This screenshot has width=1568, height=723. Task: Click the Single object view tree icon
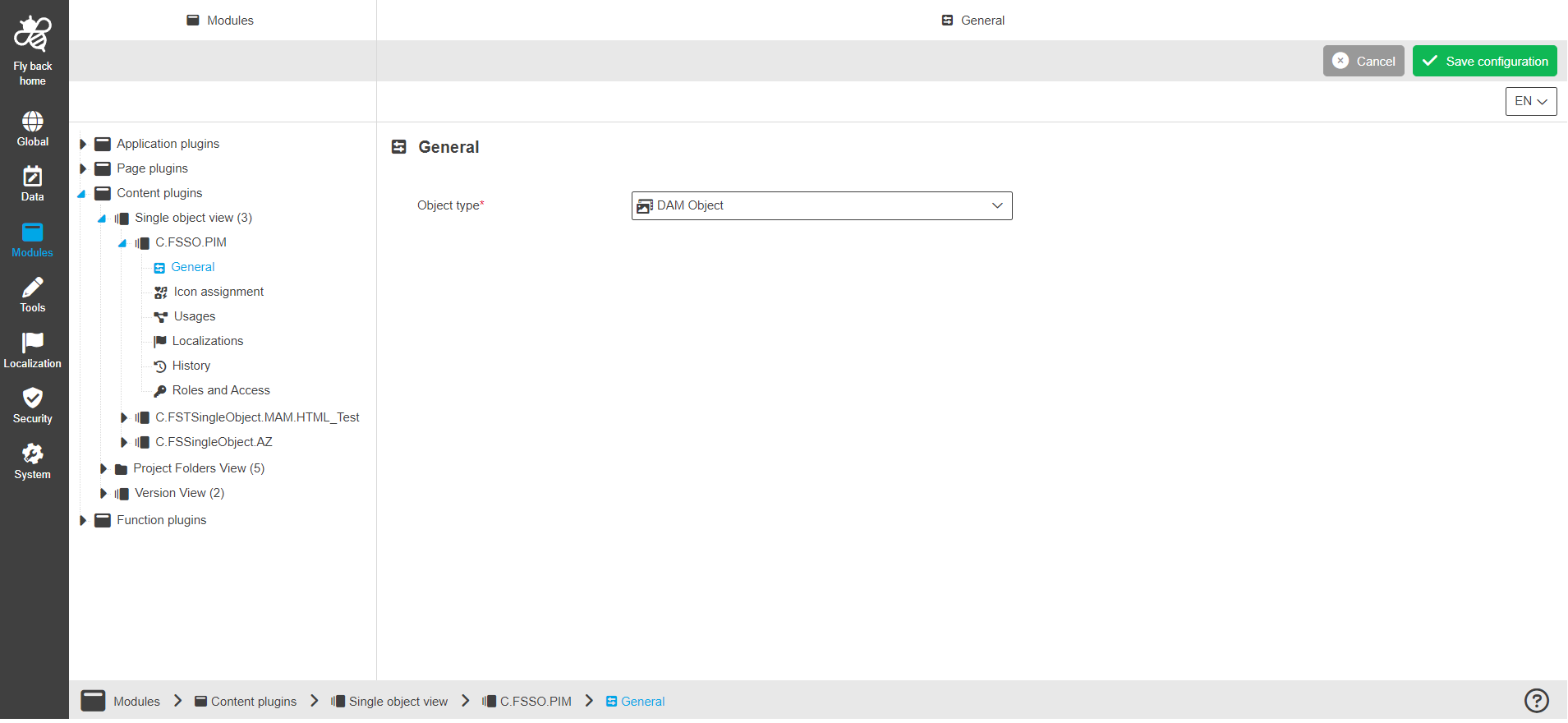tap(122, 219)
